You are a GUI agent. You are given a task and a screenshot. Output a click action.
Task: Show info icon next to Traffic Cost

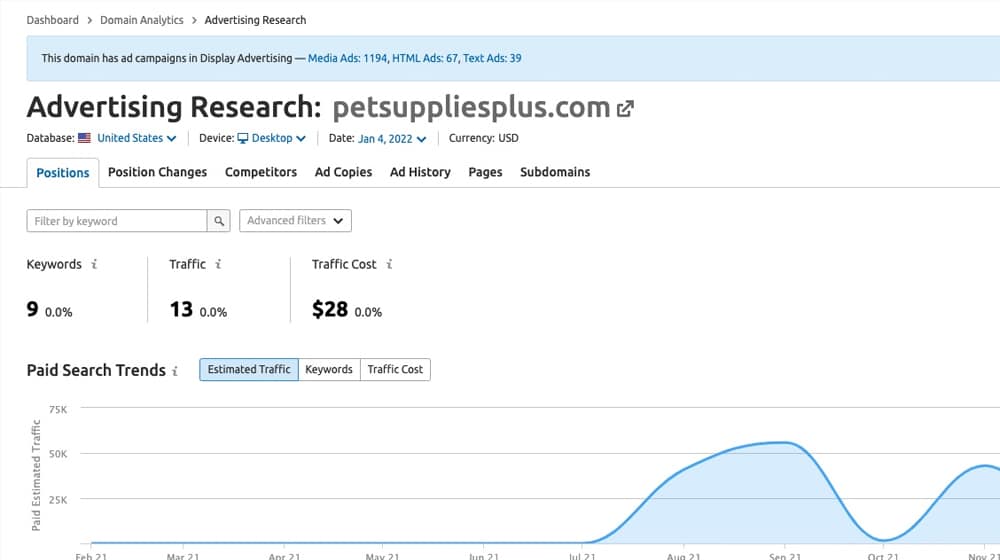click(x=389, y=264)
